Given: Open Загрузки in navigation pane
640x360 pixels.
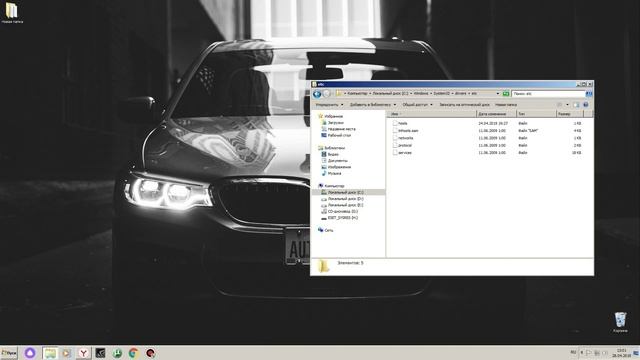Looking at the screenshot, I should click(x=333, y=122).
